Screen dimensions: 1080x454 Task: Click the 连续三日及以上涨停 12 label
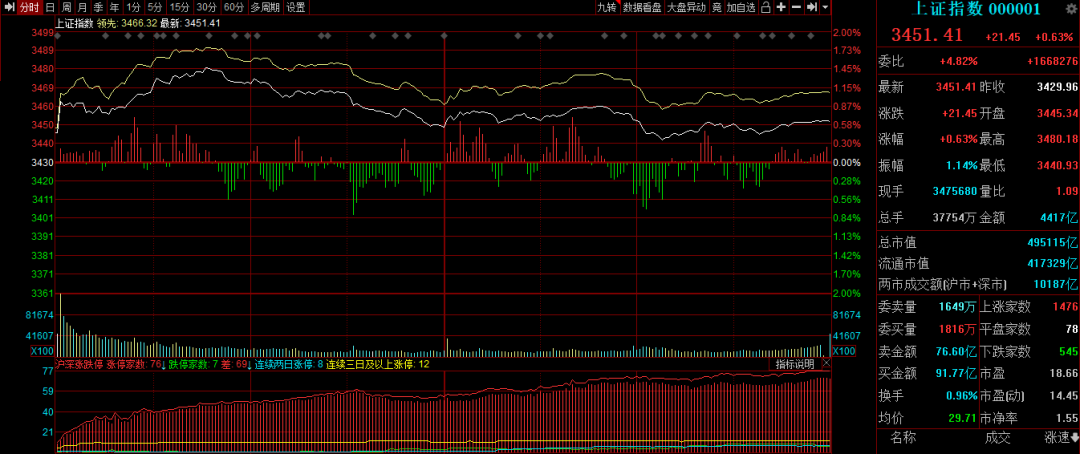coord(377,364)
